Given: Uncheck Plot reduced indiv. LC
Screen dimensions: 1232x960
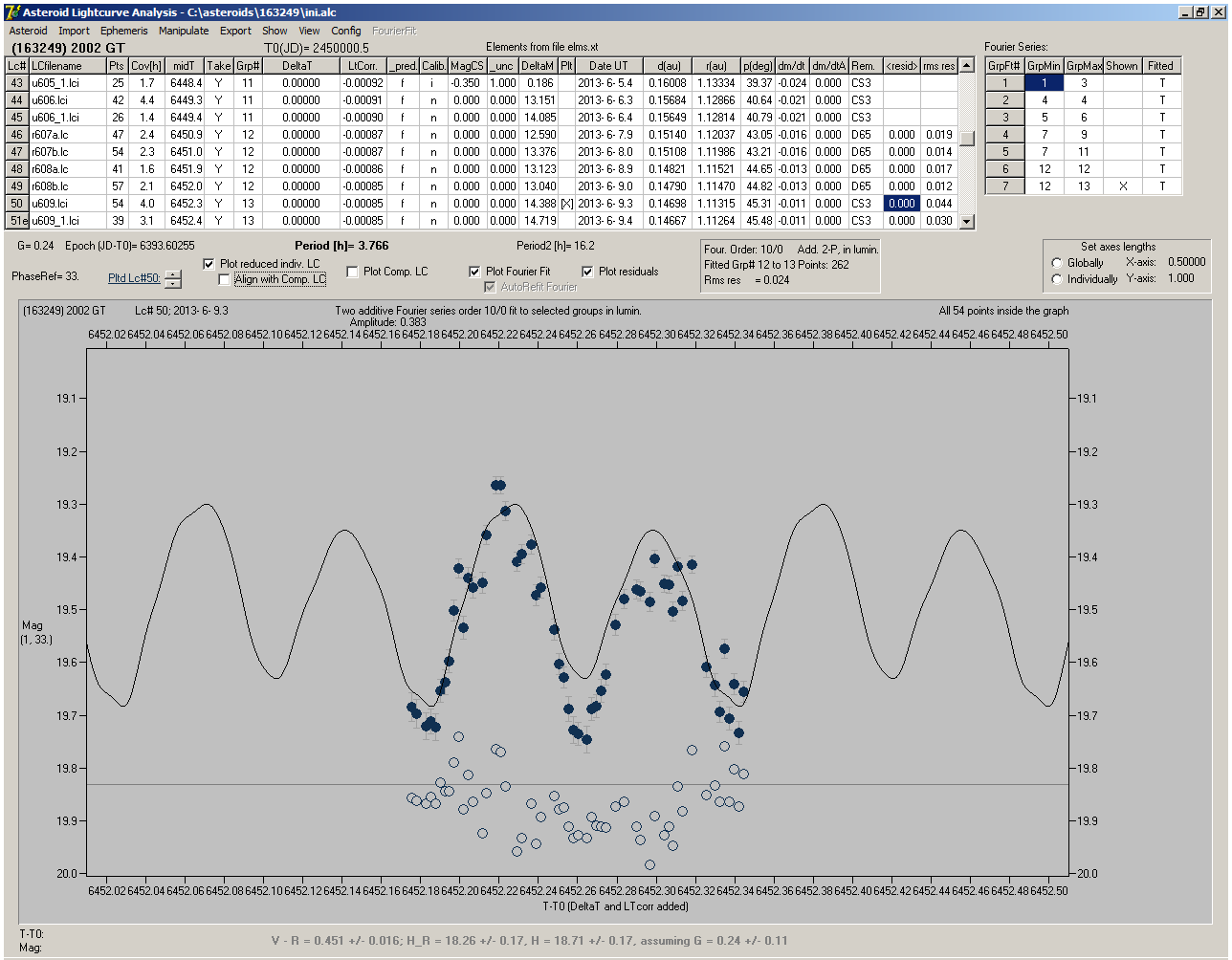Looking at the screenshot, I should click(x=209, y=264).
